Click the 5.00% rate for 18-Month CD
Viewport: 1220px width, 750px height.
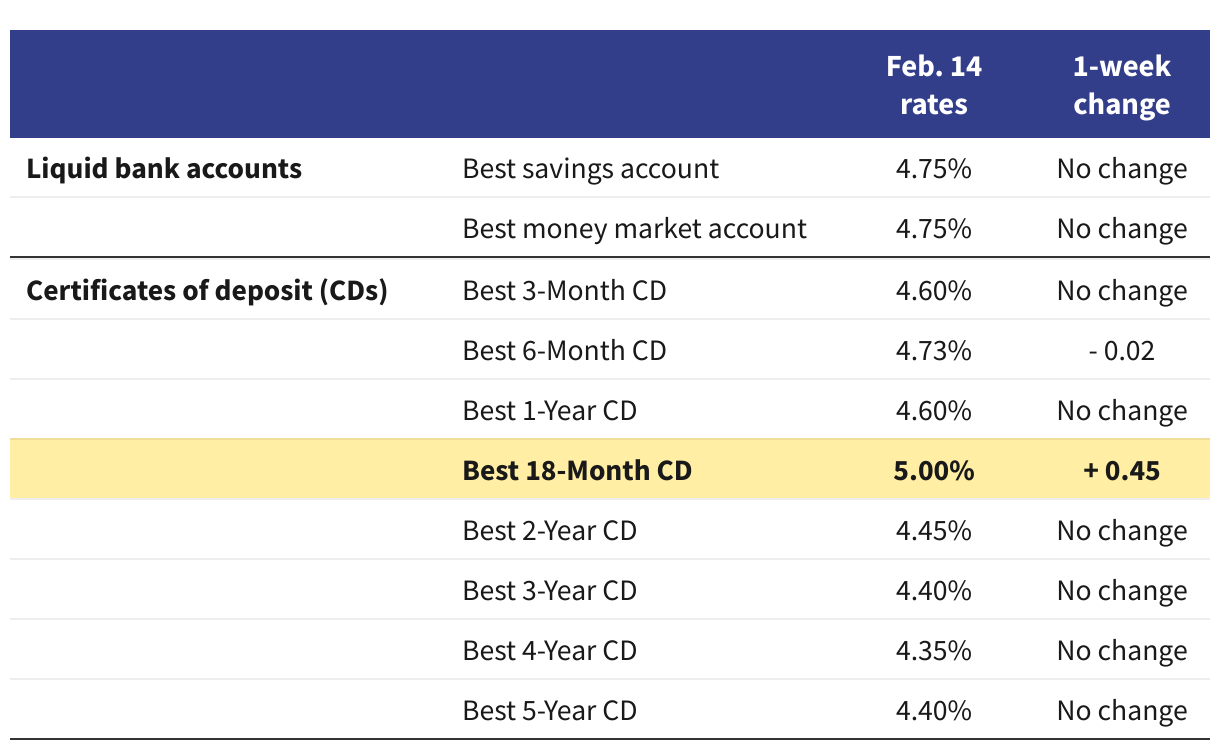(x=934, y=470)
